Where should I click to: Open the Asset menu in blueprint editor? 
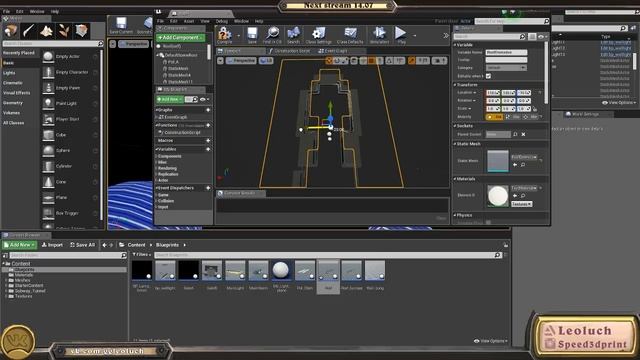[x=189, y=21]
